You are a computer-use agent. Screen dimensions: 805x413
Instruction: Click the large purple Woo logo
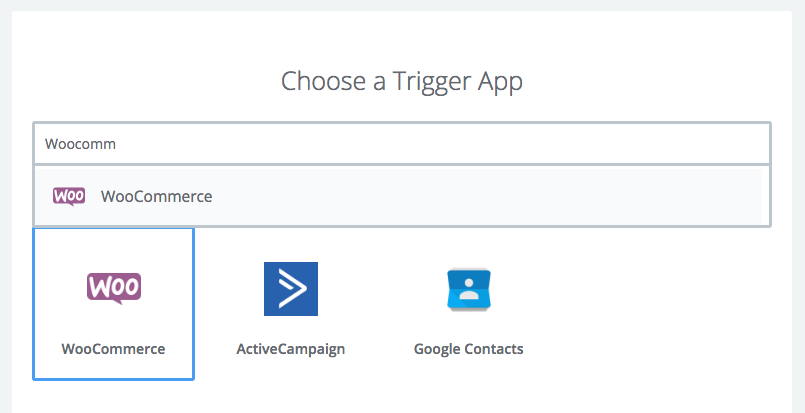(114, 288)
